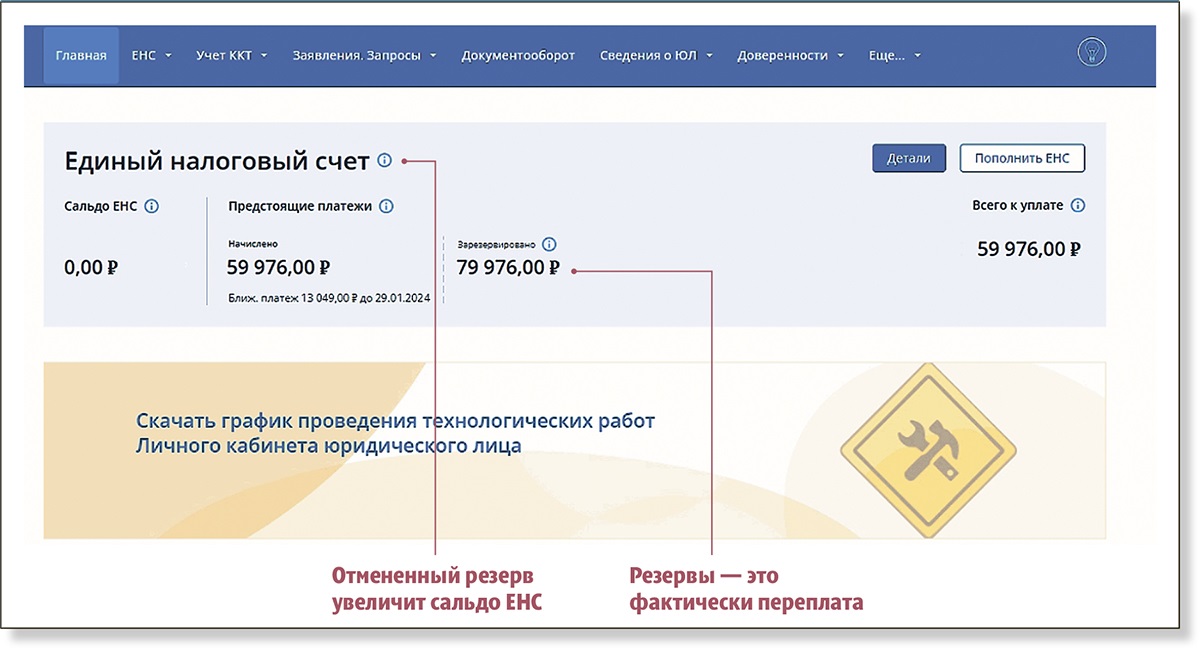Open the Документооборот menu item
Screen dimensions: 1200x649
[x=518, y=56]
